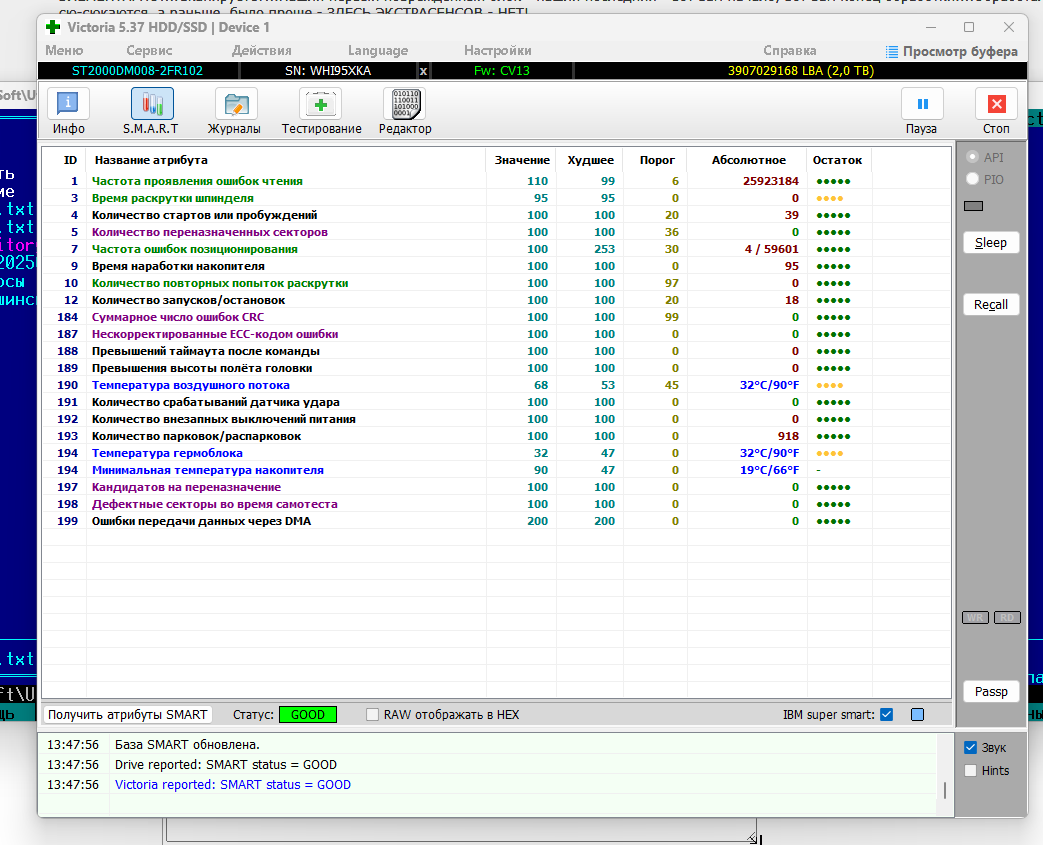Enable the Hints checkbox
Screen dimensions: 1043x845
(x=970, y=771)
